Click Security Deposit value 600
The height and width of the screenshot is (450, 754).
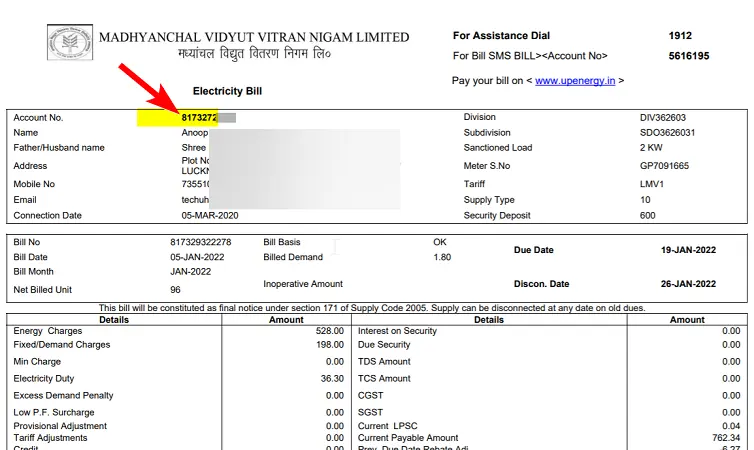pos(647,215)
